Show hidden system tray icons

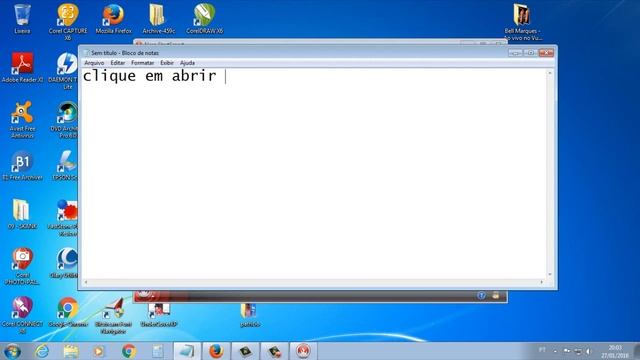coord(556,351)
